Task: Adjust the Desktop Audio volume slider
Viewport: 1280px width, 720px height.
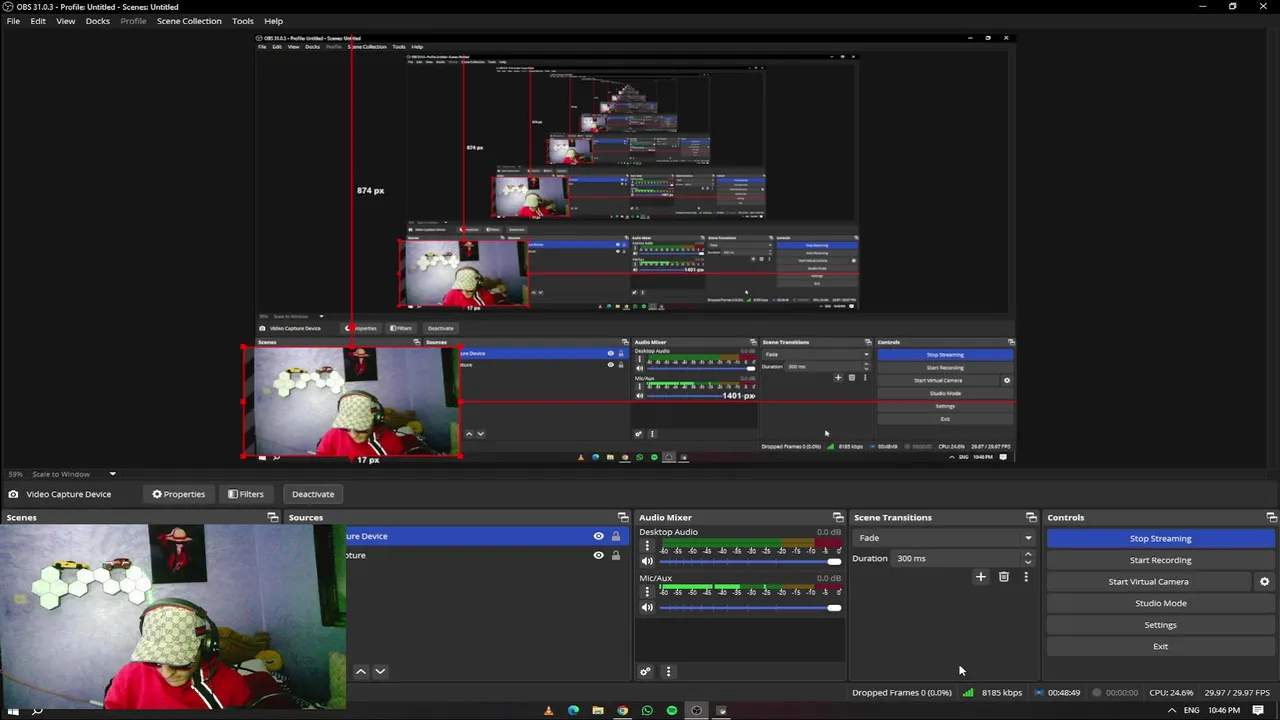Action: (750, 562)
